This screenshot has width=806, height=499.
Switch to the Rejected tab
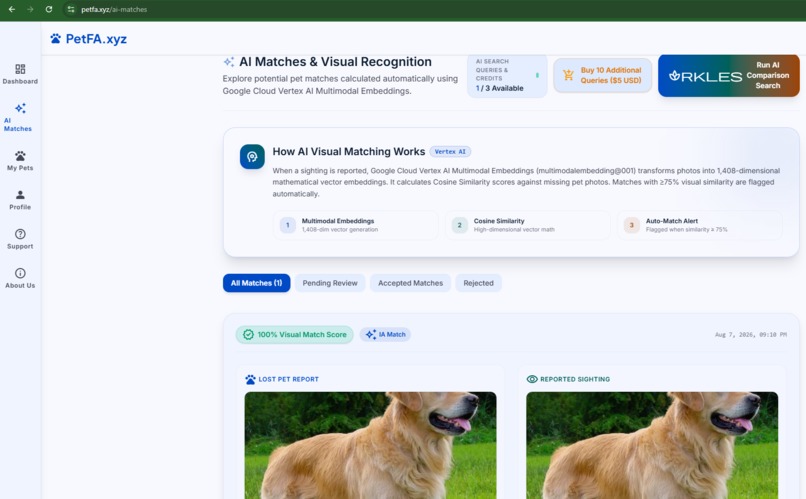tap(478, 283)
